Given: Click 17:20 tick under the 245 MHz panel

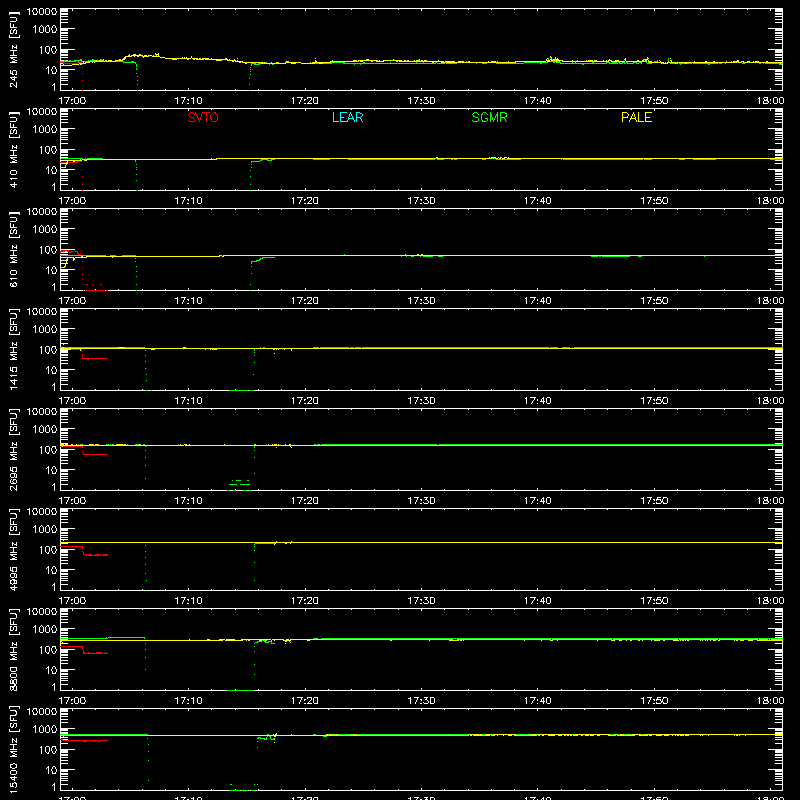Looking at the screenshot, I should (x=305, y=101).
